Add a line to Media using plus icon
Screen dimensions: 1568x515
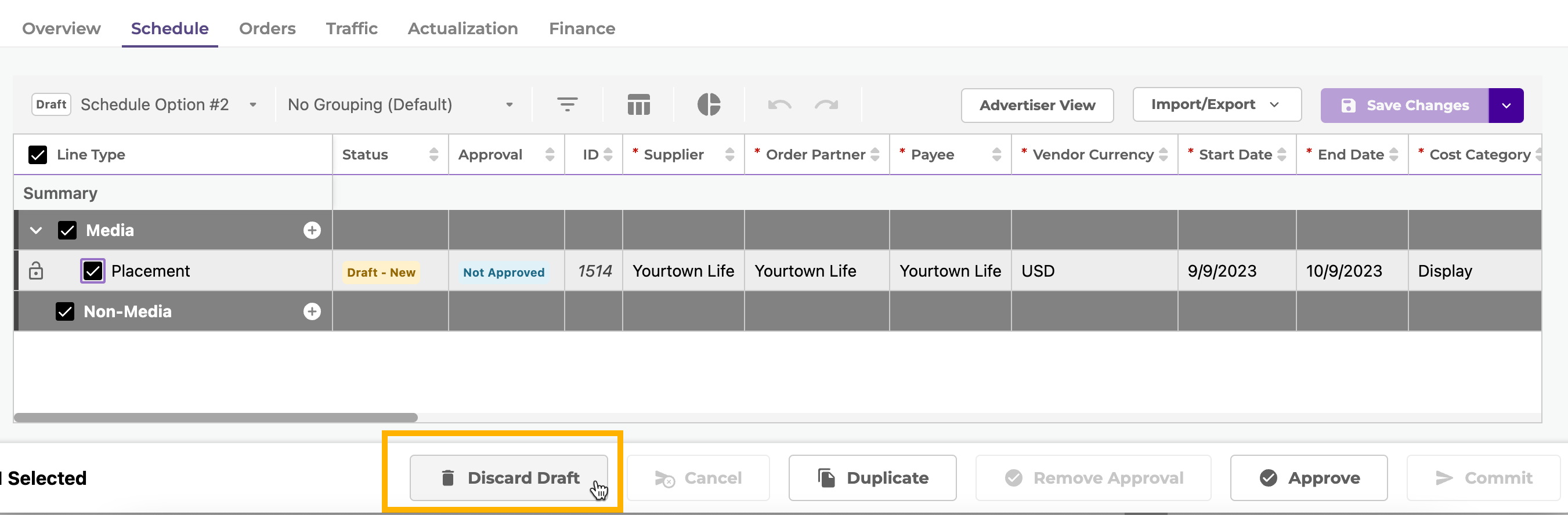pos(312,230)
